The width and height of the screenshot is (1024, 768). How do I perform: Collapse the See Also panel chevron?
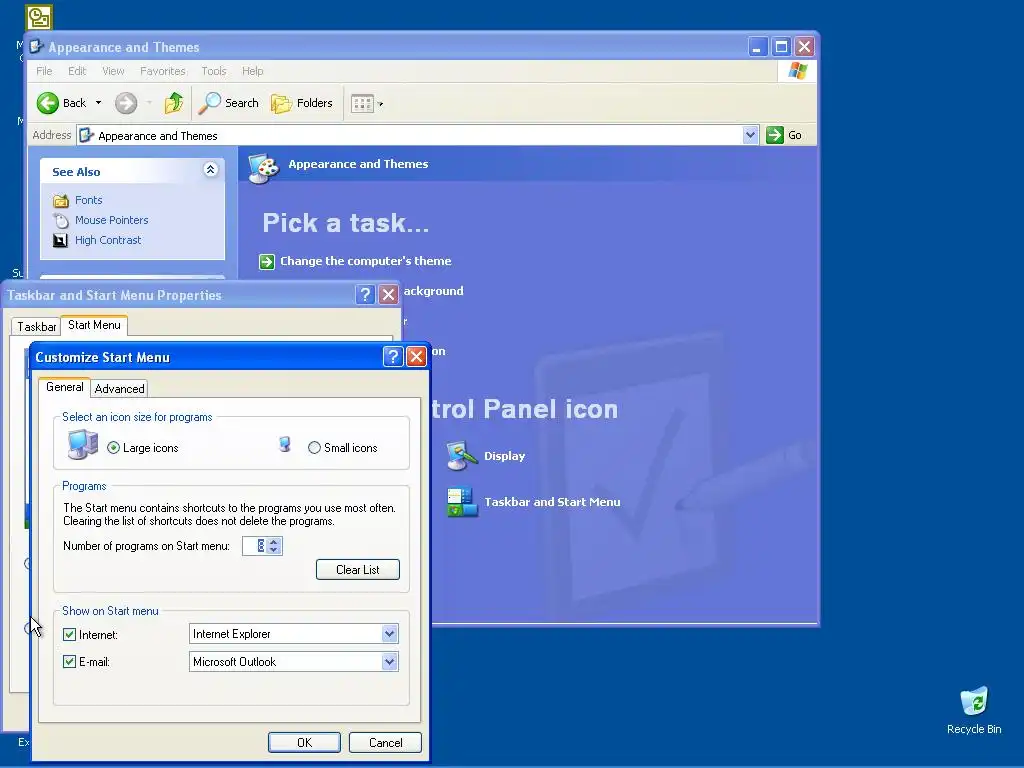point(210,170)
